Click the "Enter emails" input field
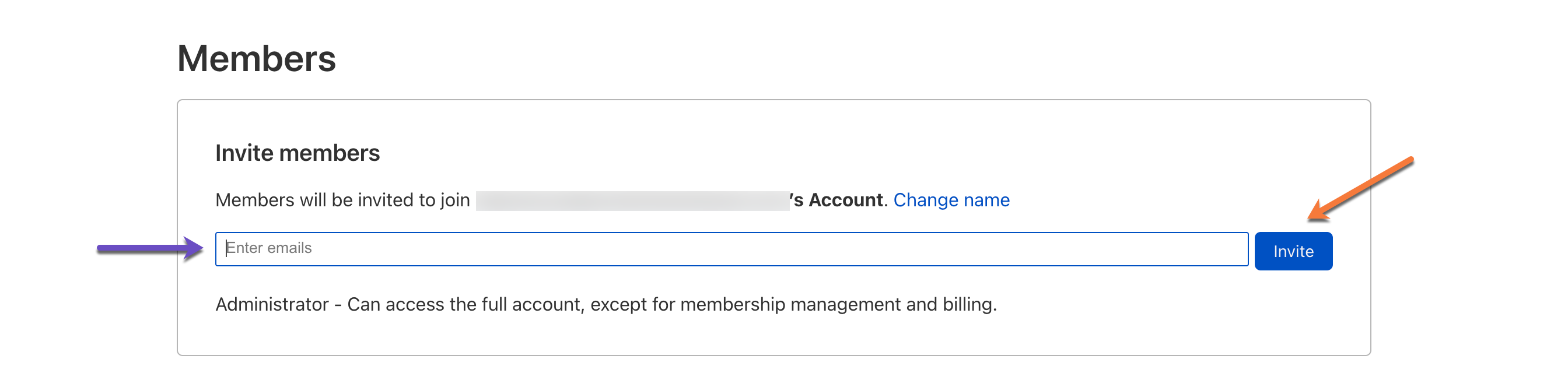 coord(730,249)
